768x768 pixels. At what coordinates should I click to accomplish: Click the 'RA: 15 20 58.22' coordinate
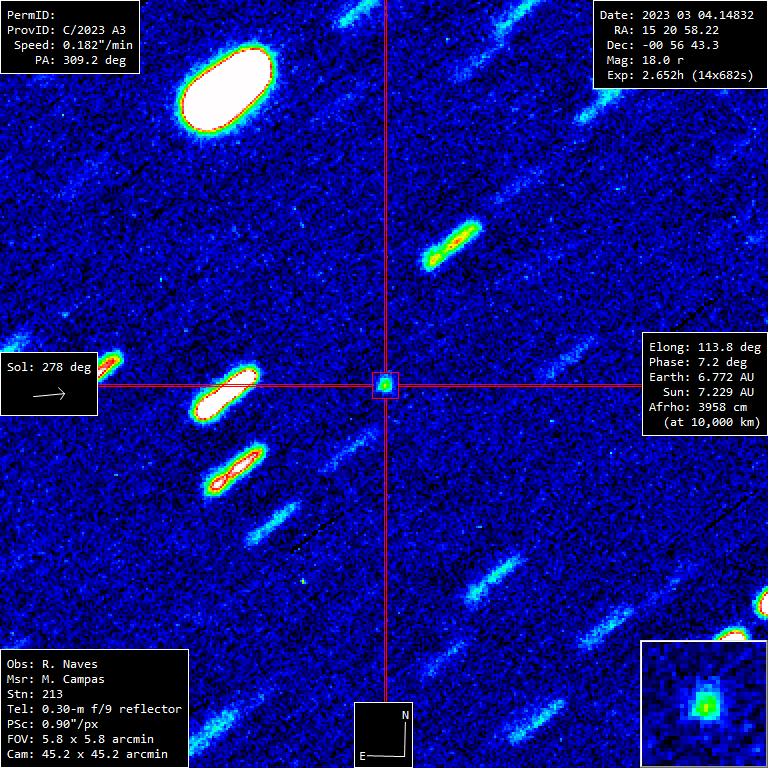pyautogui.click(x=667, y=30)
